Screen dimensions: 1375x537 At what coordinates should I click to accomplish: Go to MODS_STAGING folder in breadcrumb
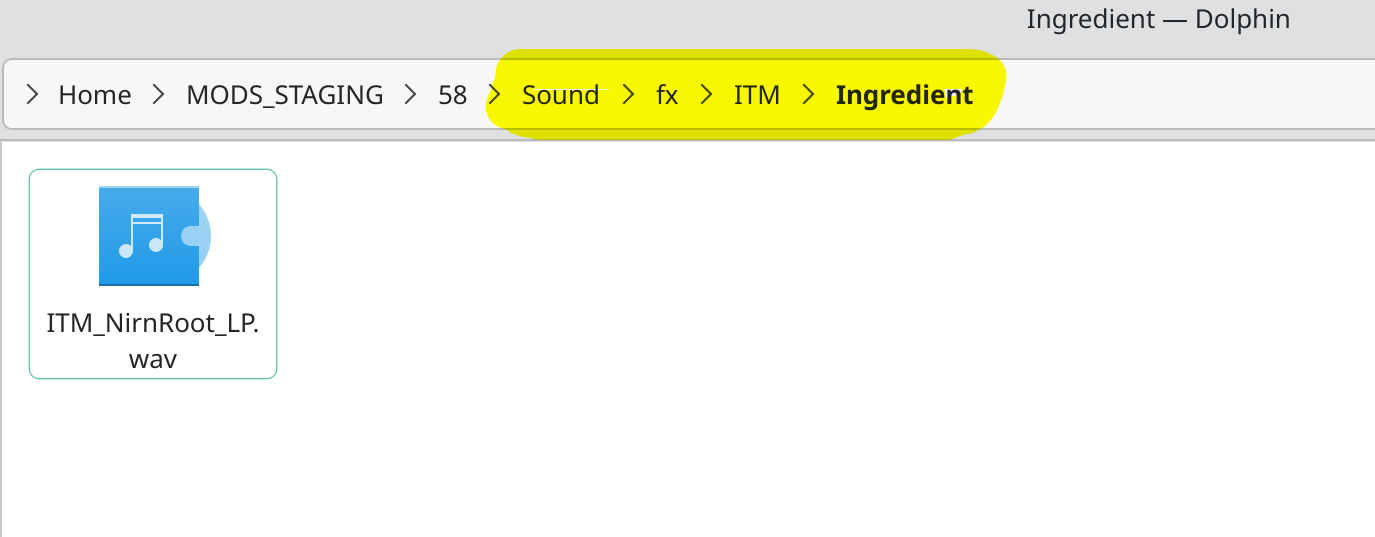point(285,95)
